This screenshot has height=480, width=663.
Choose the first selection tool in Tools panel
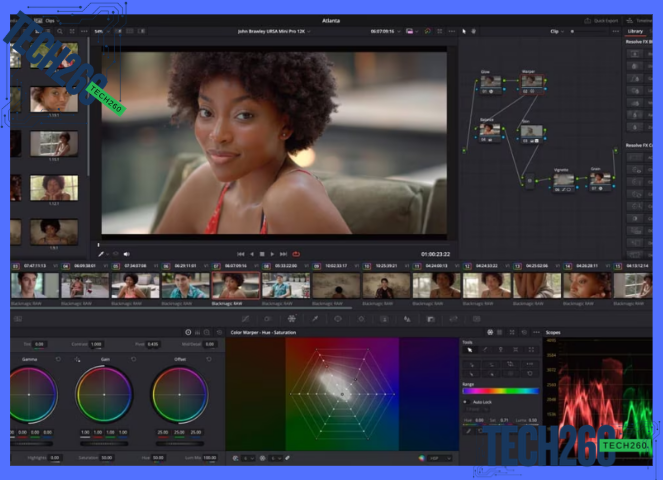click(x=471, y=350)
